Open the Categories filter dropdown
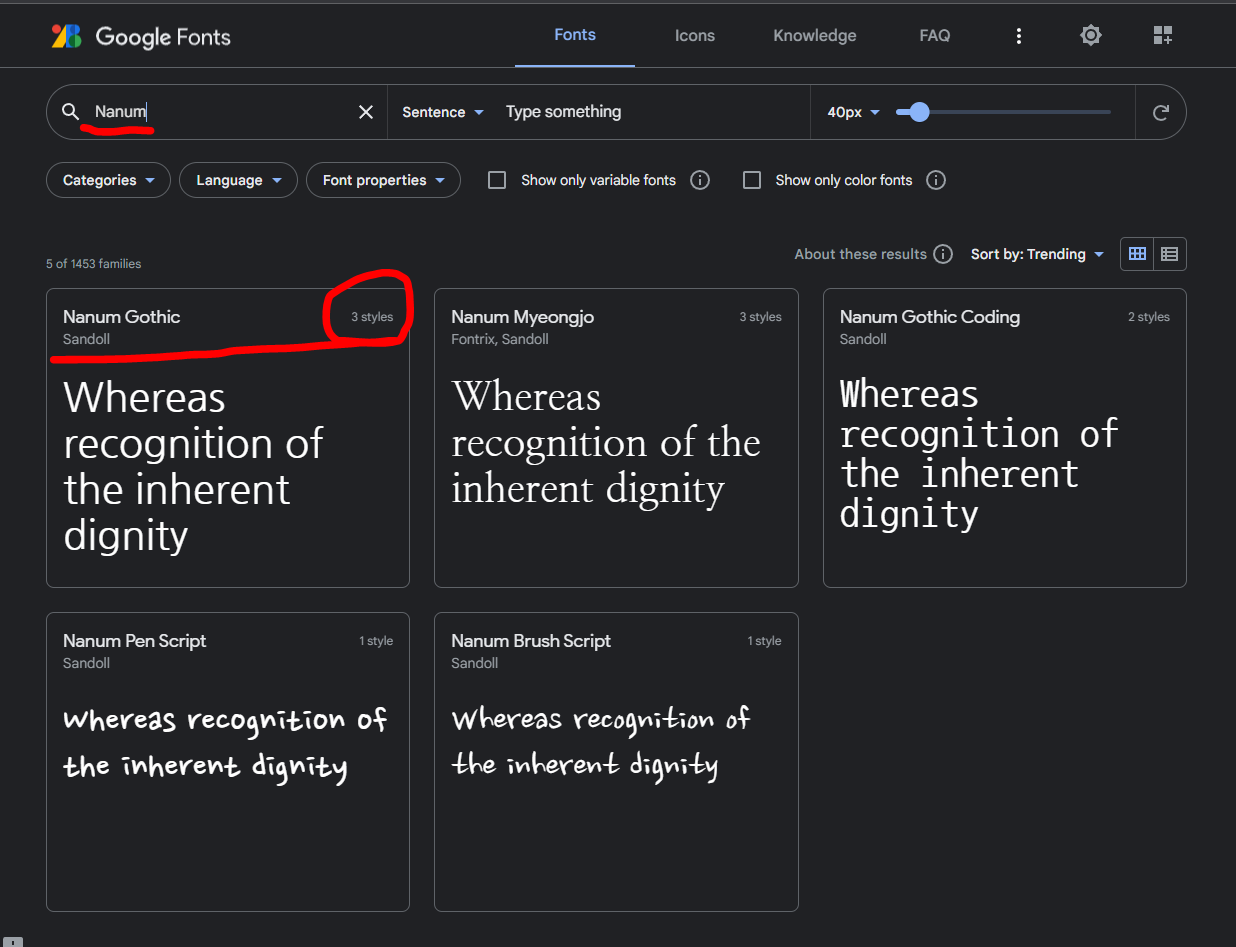Image resolution: width=1236 pixels, height=947 pixels. tap(108, 180)
